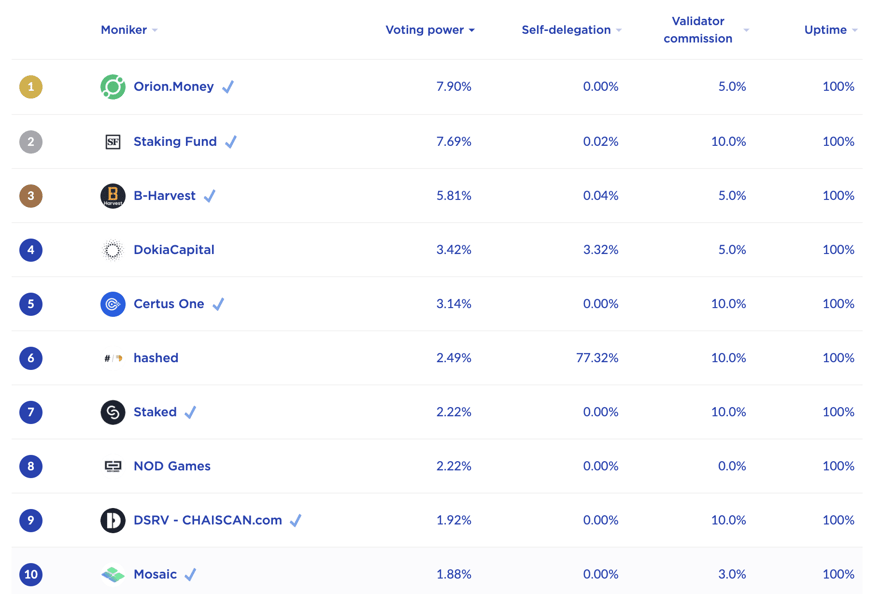The width and height of the screenshot is (880, 594).
Task: Click the 5.81% voting power value
Action: tap(453, 195)
